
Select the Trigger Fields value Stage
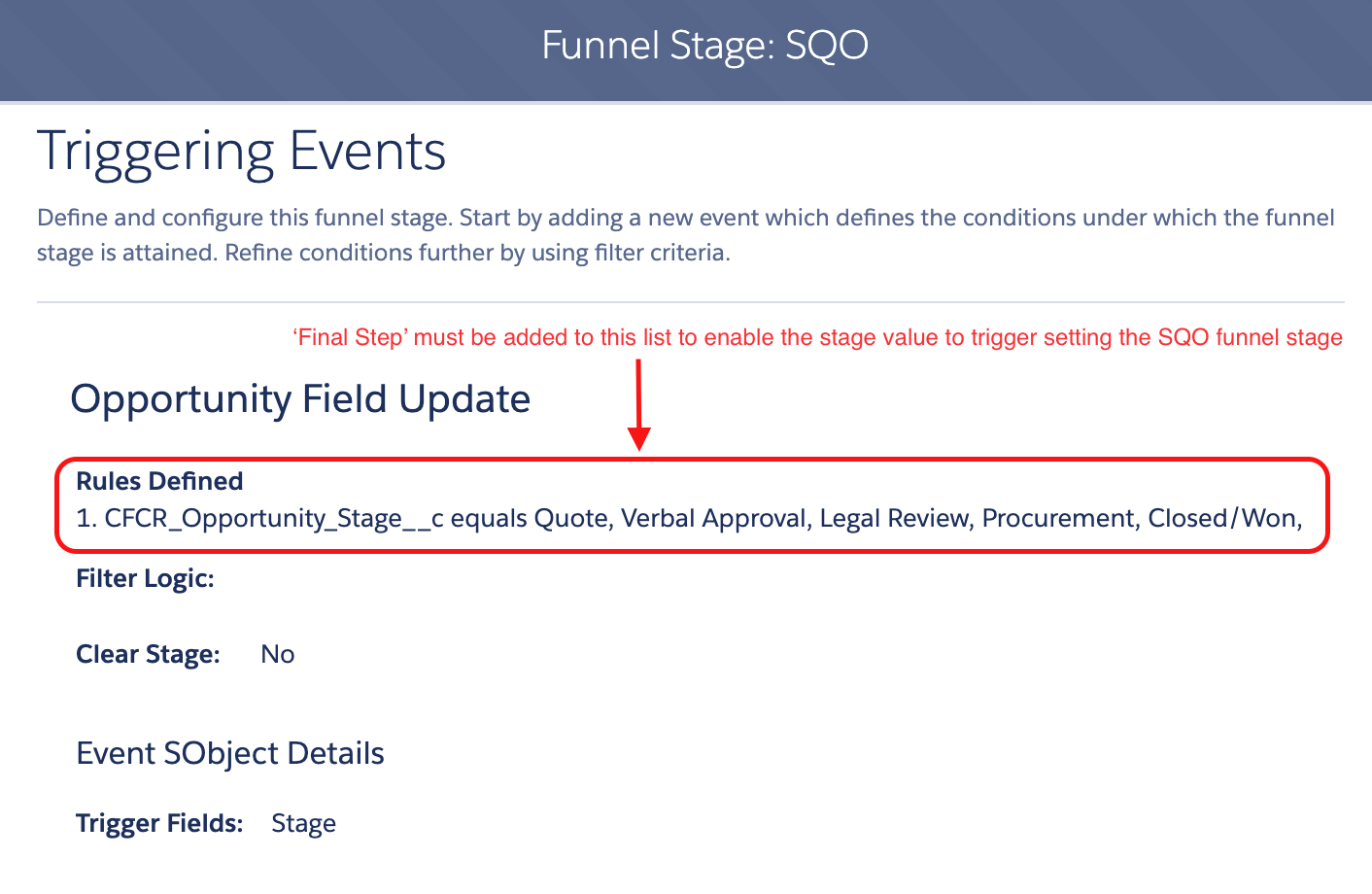tap(303, 824)
